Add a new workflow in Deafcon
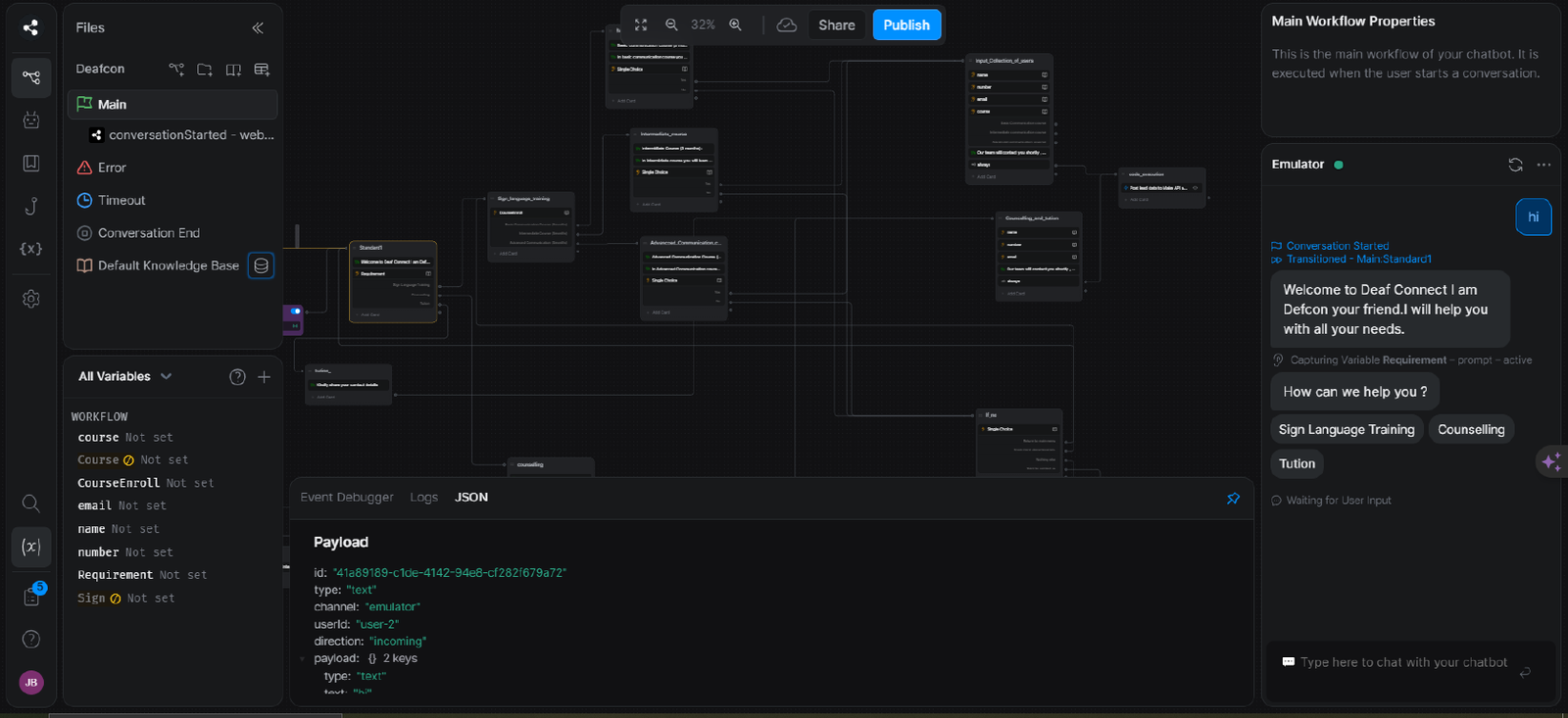Screen dimensions: 1568x718 coord(176,70)
